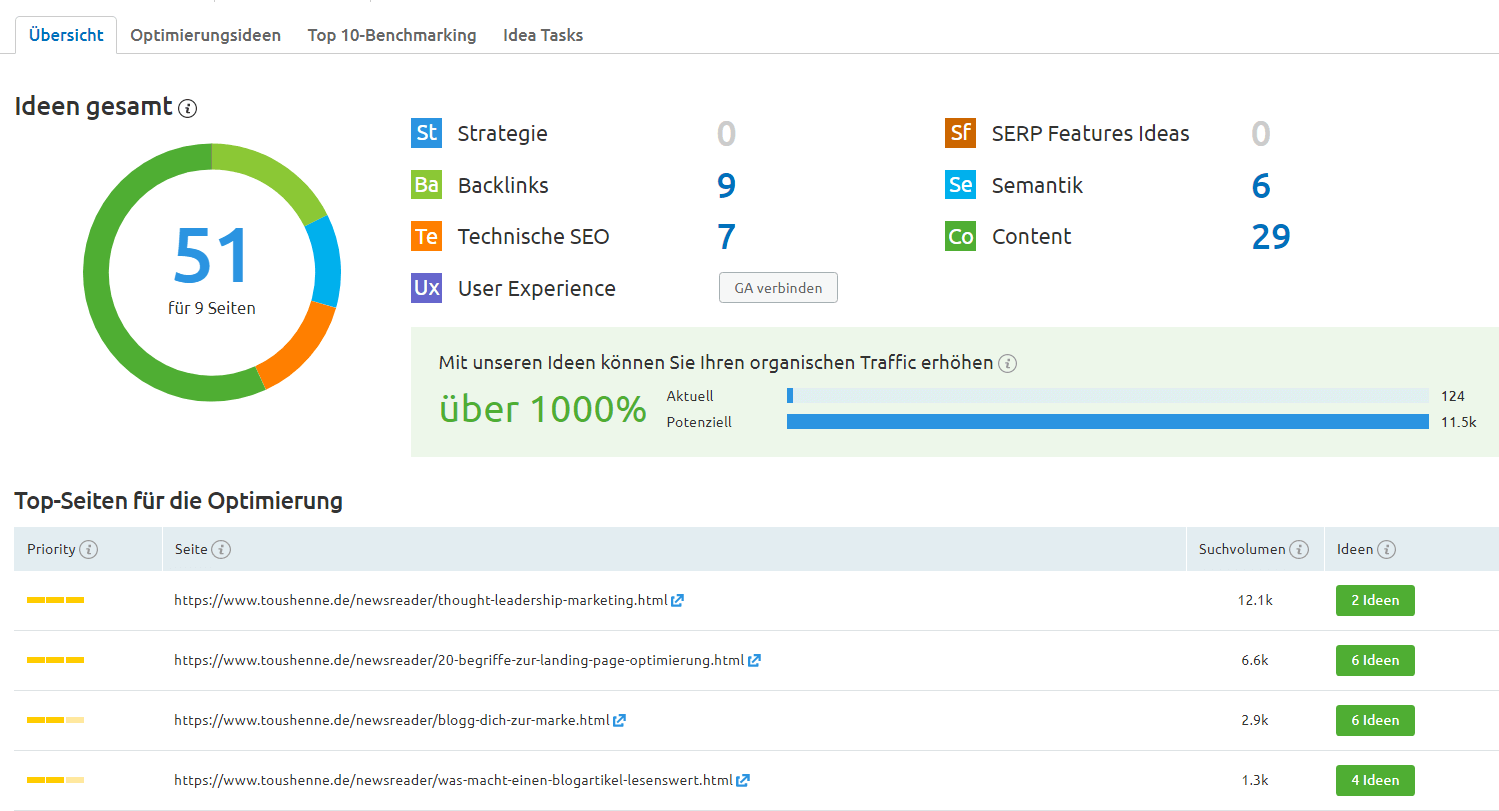Click the Backlinks 'Ba' category icon
Screen dimensions: 1499x811
click(426, 185)
